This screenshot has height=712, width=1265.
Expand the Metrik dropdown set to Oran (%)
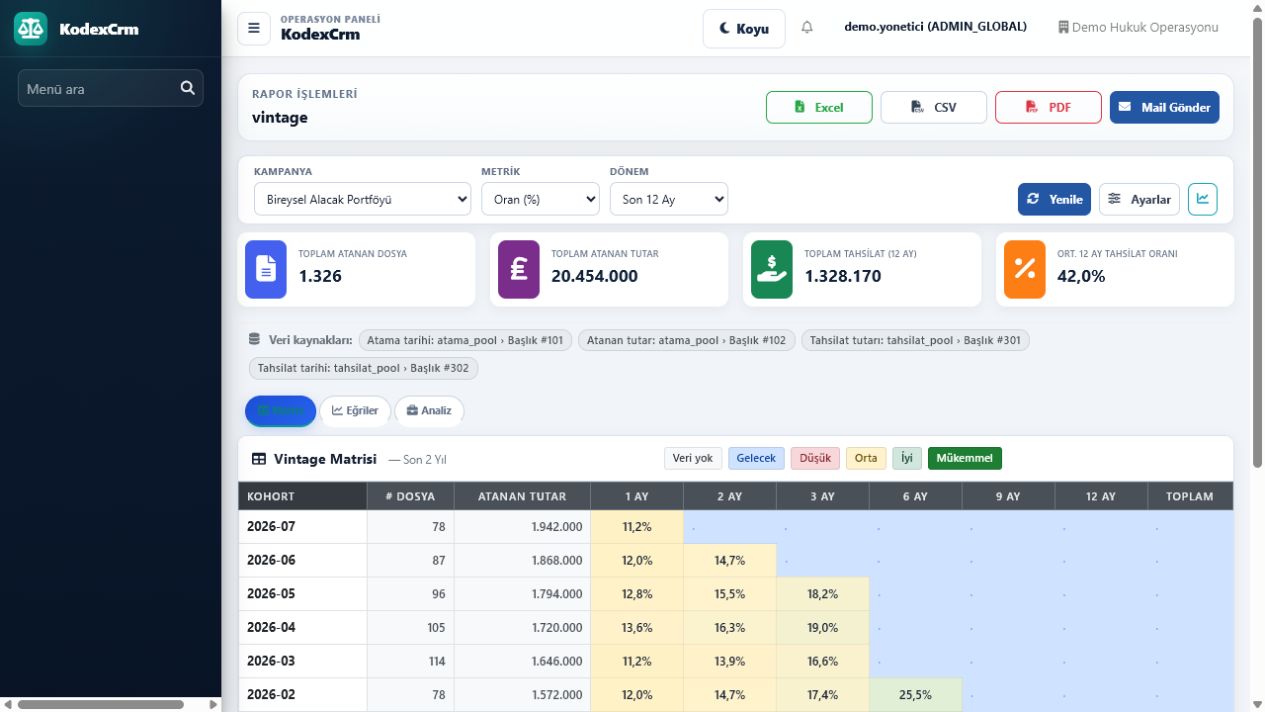tap(540, 199)
